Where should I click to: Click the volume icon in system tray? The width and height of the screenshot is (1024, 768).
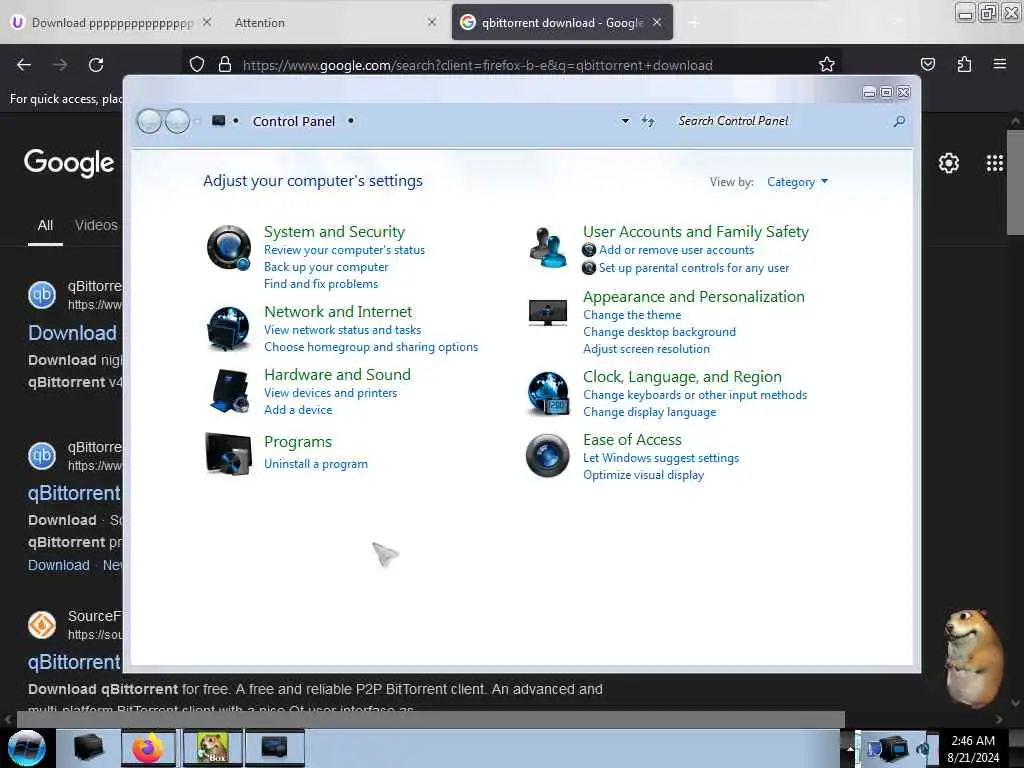click(923, 749)
